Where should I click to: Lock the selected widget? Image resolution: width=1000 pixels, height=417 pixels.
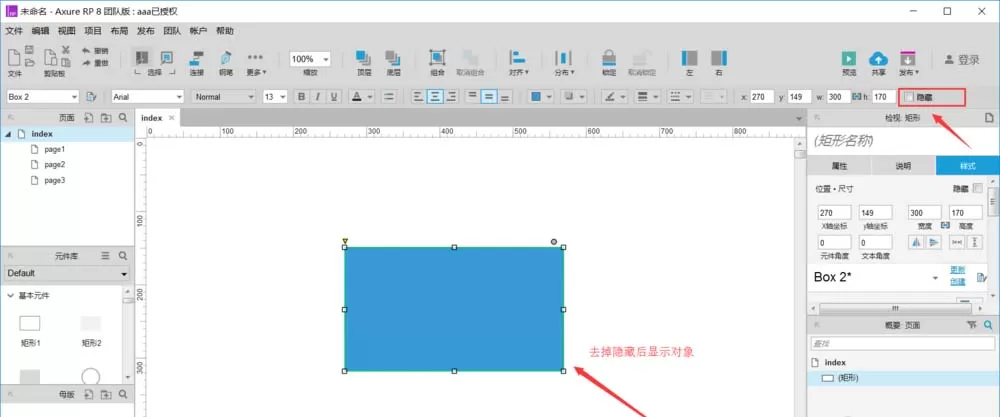coord(609,58)
